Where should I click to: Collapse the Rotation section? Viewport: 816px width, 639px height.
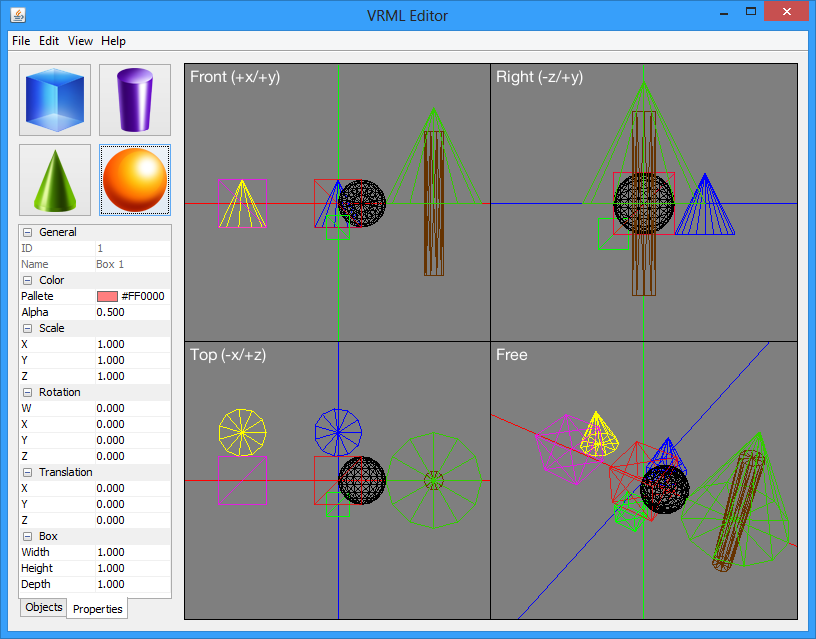pyautogui.click(x=27, y=393)
